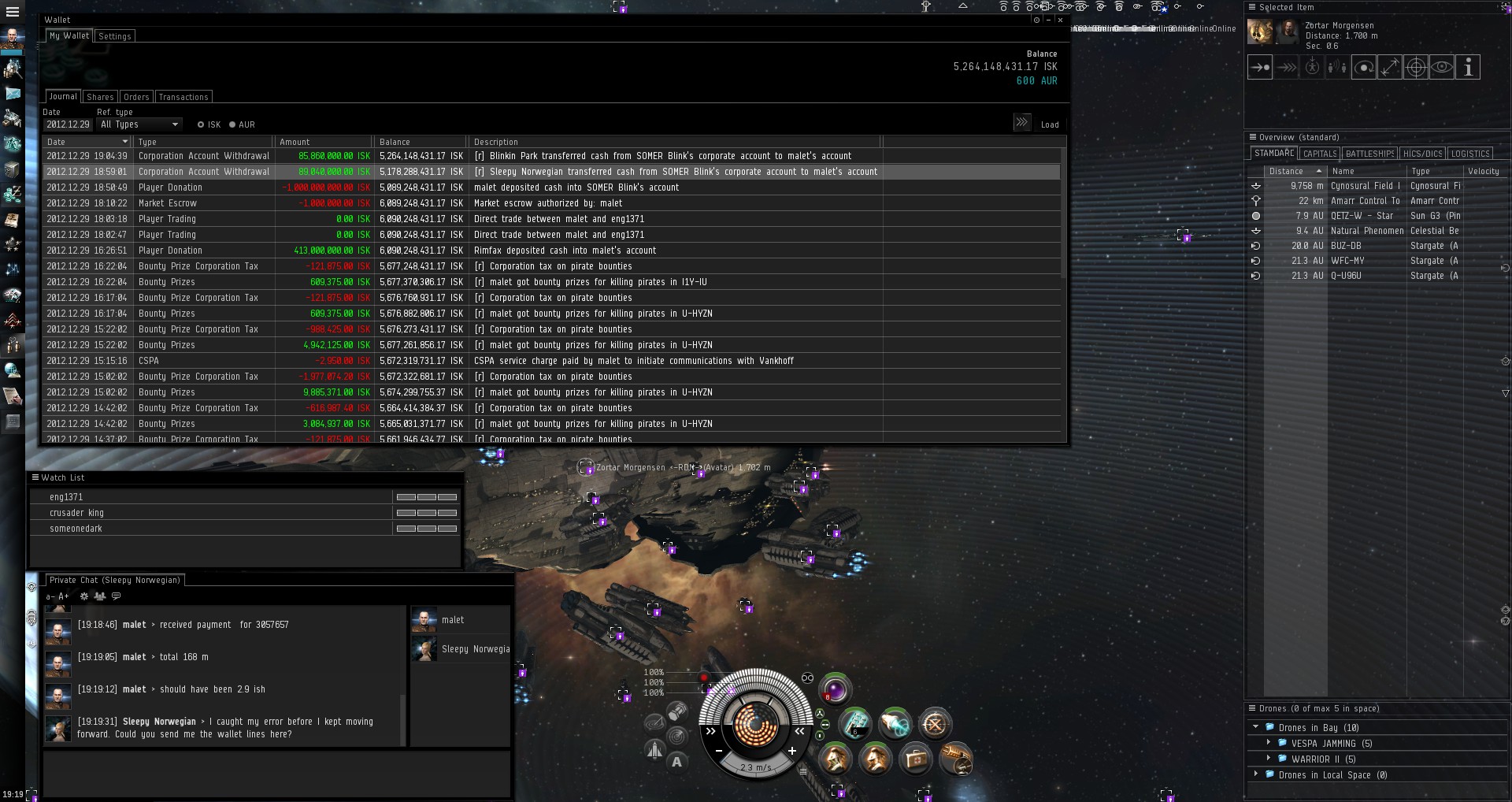Click the chat message input box
1512x802 pixels.
[276, 773]
